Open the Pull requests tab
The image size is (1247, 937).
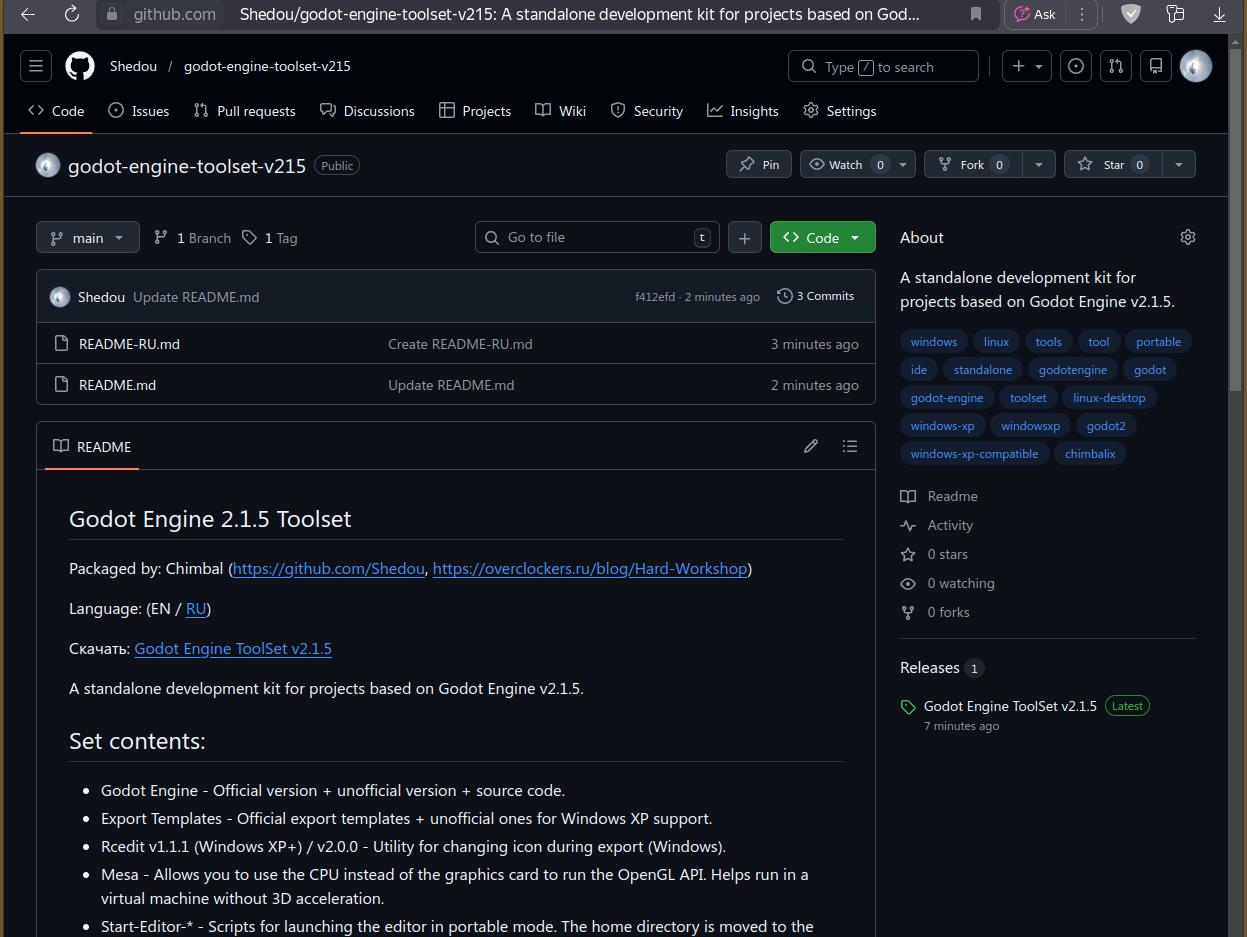click(245, 111)
